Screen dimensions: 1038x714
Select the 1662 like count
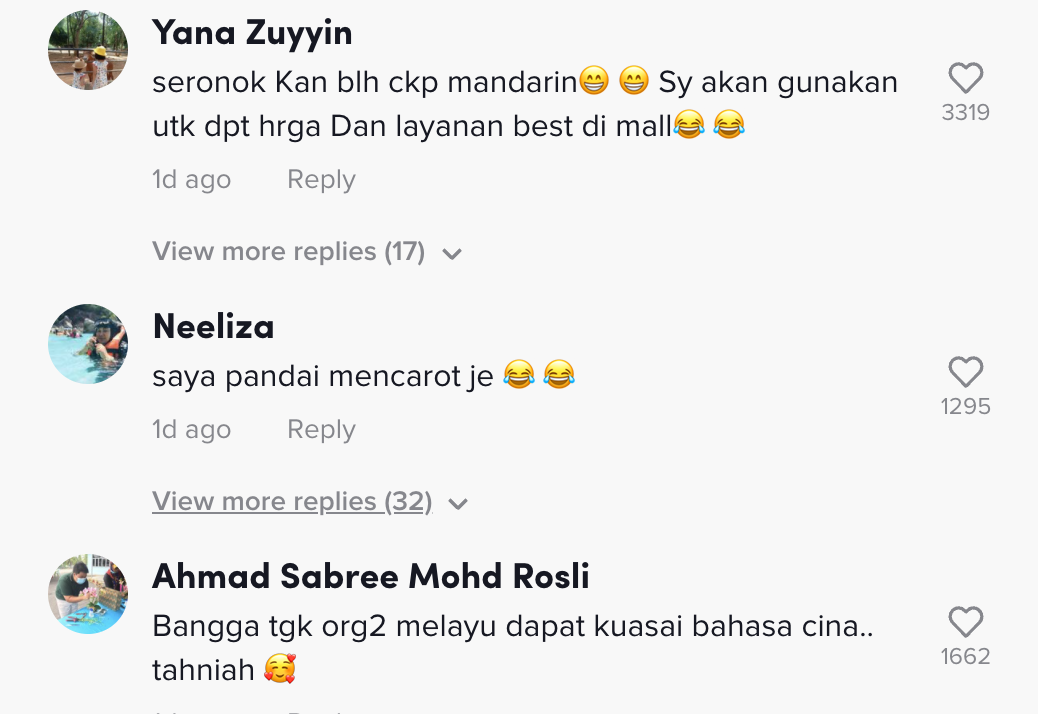[966, 656]
